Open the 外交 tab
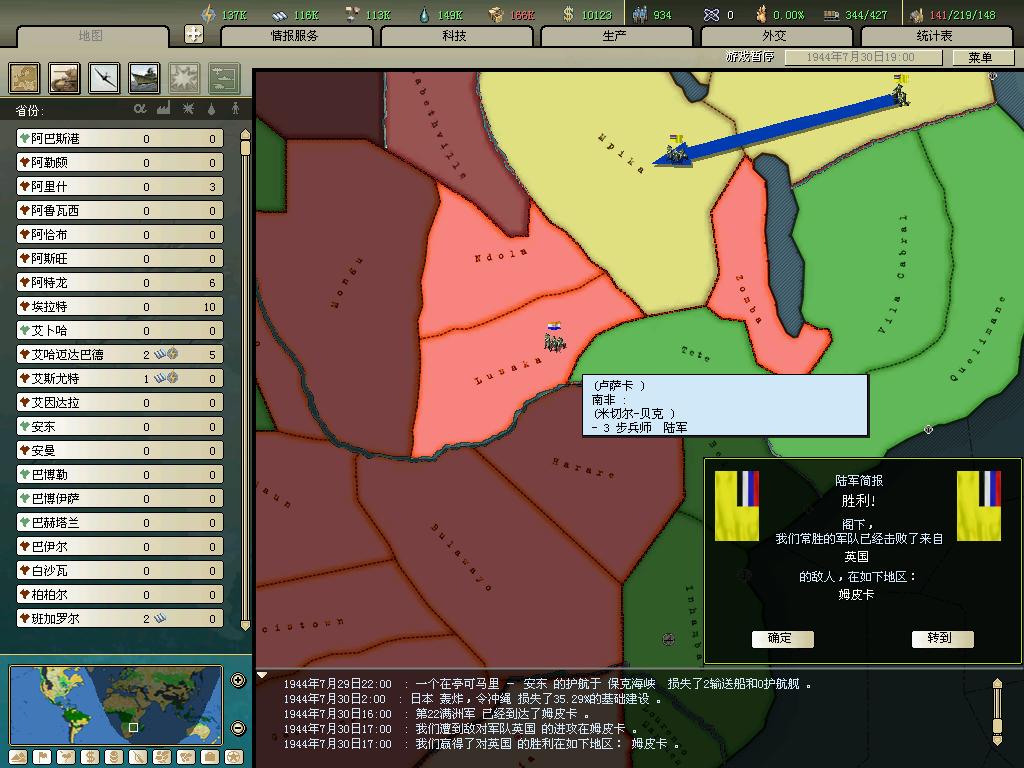This screenshot has height=768, width=1024. pos(775,36)
